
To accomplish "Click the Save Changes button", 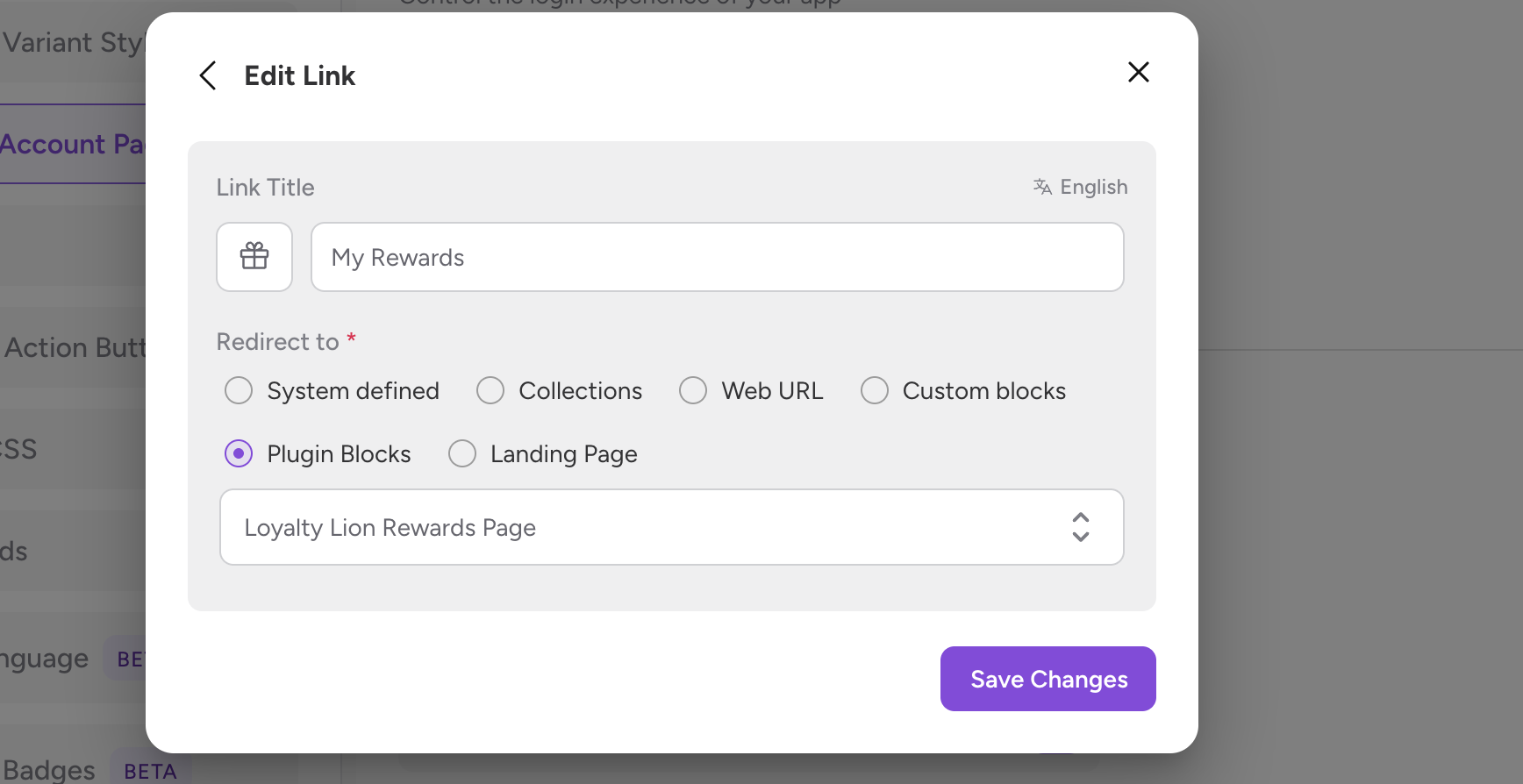I will (x=1048, y=679).
